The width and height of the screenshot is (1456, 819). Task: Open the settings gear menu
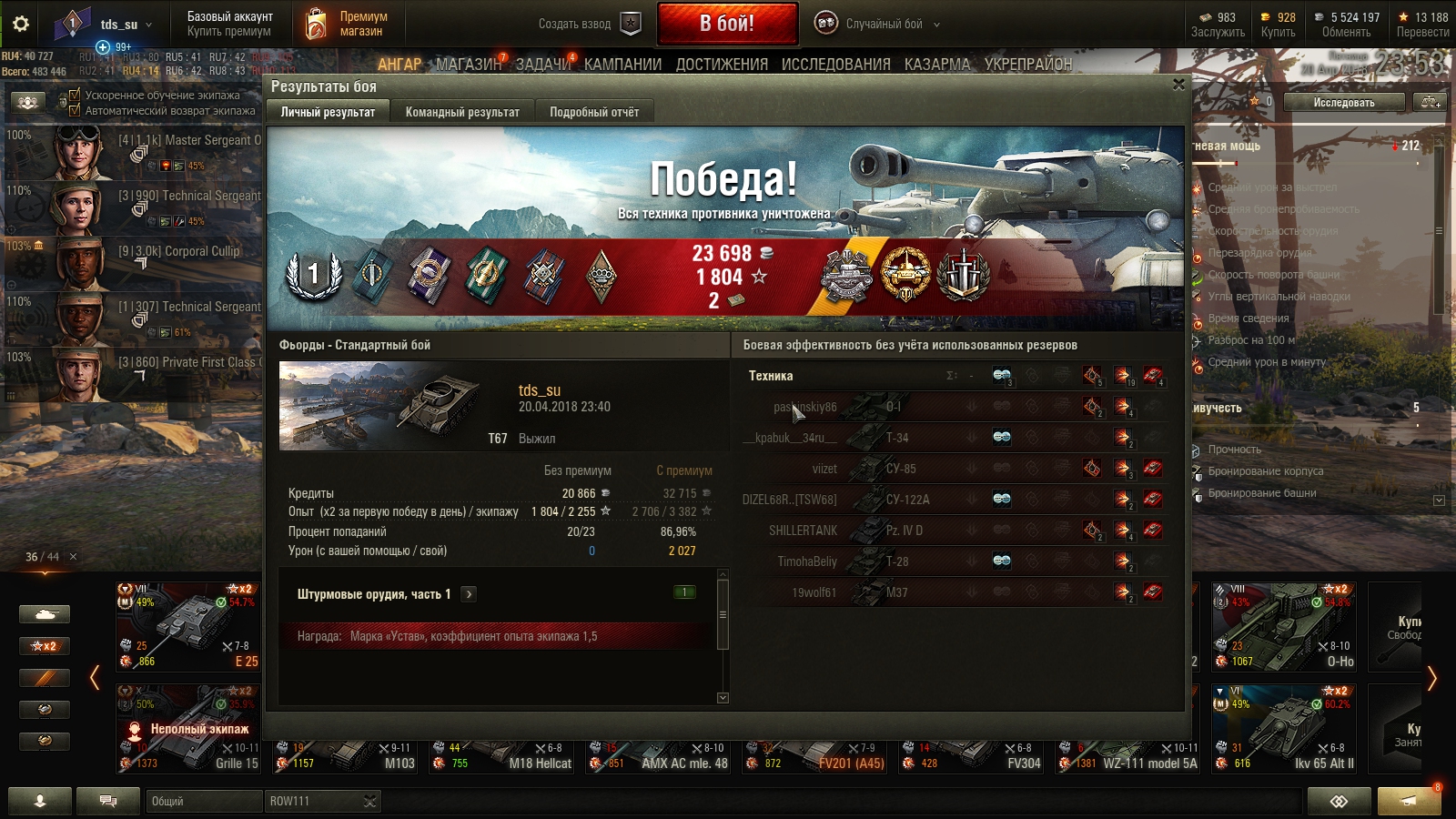click(20, 24)
